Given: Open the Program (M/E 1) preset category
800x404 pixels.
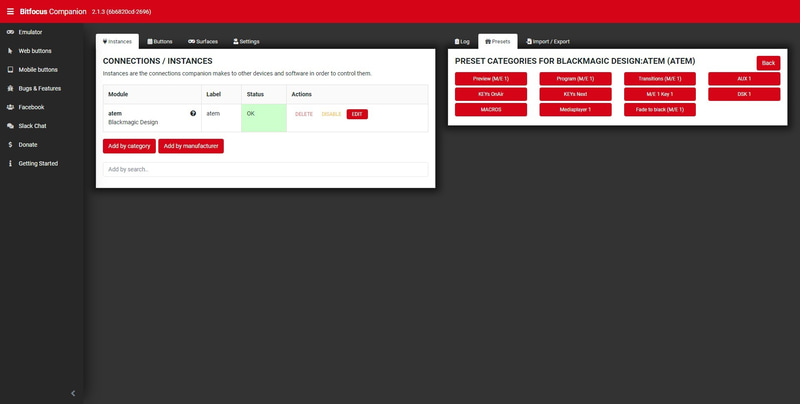Looking at the screenshot, I should point(575,79).
